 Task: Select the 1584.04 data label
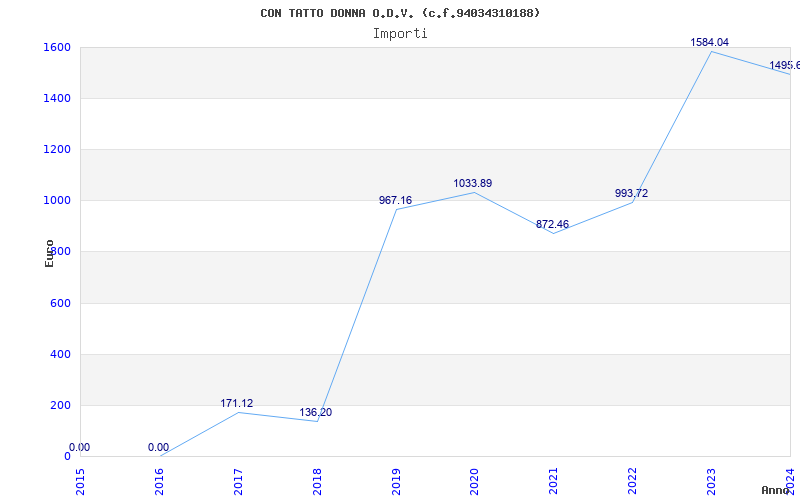709,42
